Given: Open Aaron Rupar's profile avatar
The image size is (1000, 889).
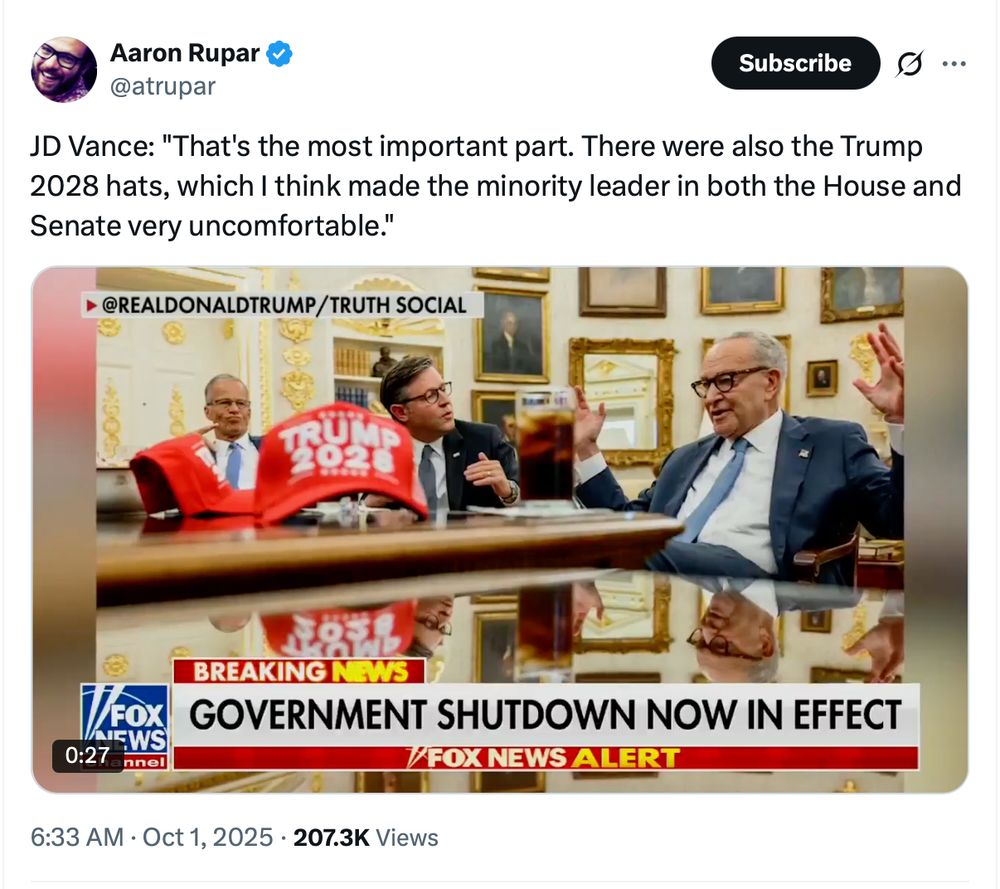Looking at the screenshot, I should click(x=64, y=69).
